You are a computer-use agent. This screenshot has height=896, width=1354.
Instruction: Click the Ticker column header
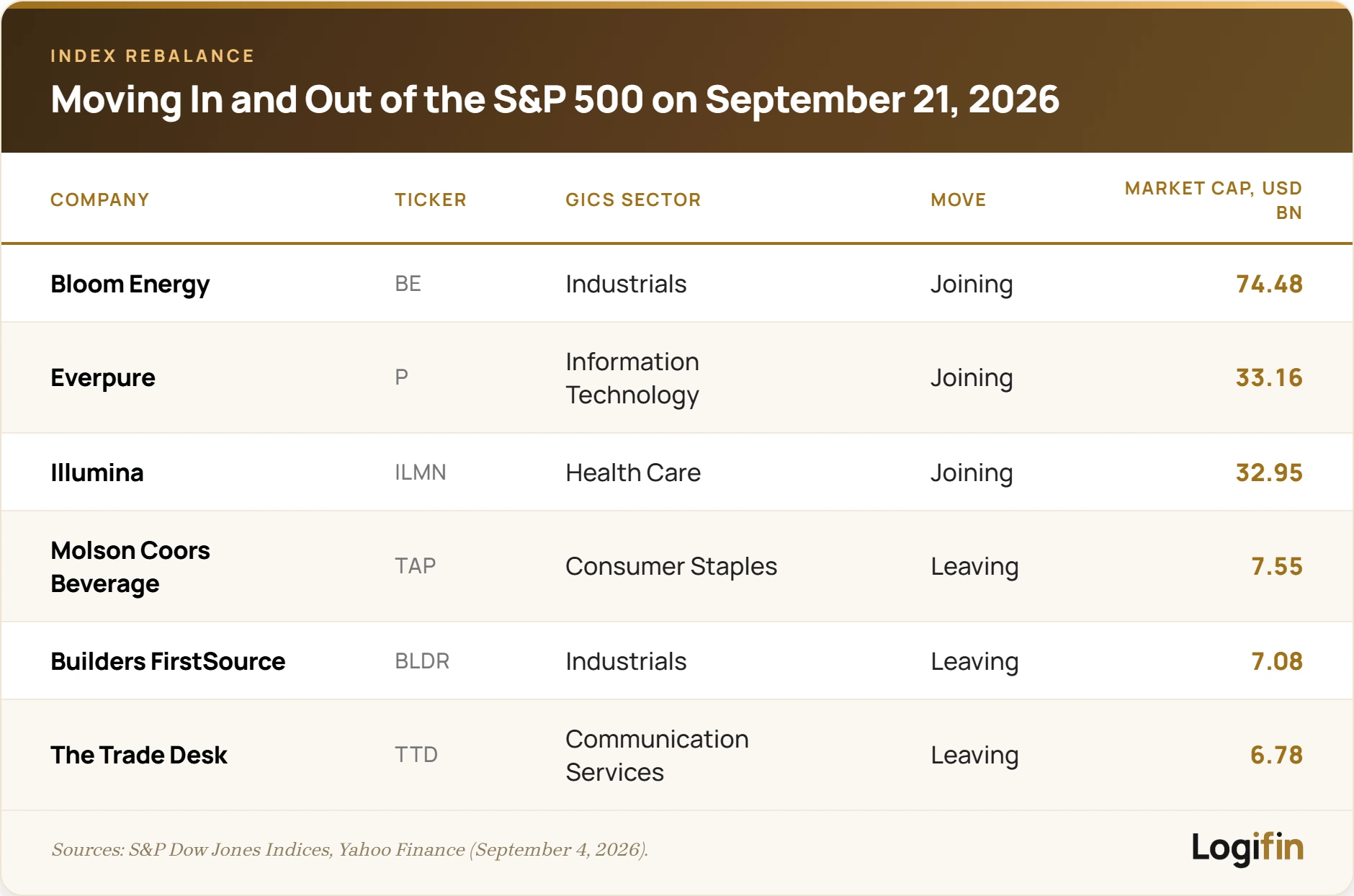coord(431,200)
